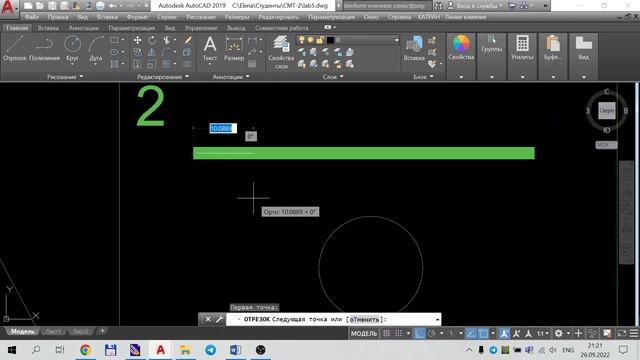Open the Файл menu
This screenshot has height=360, width=640.
coord(32,17)
